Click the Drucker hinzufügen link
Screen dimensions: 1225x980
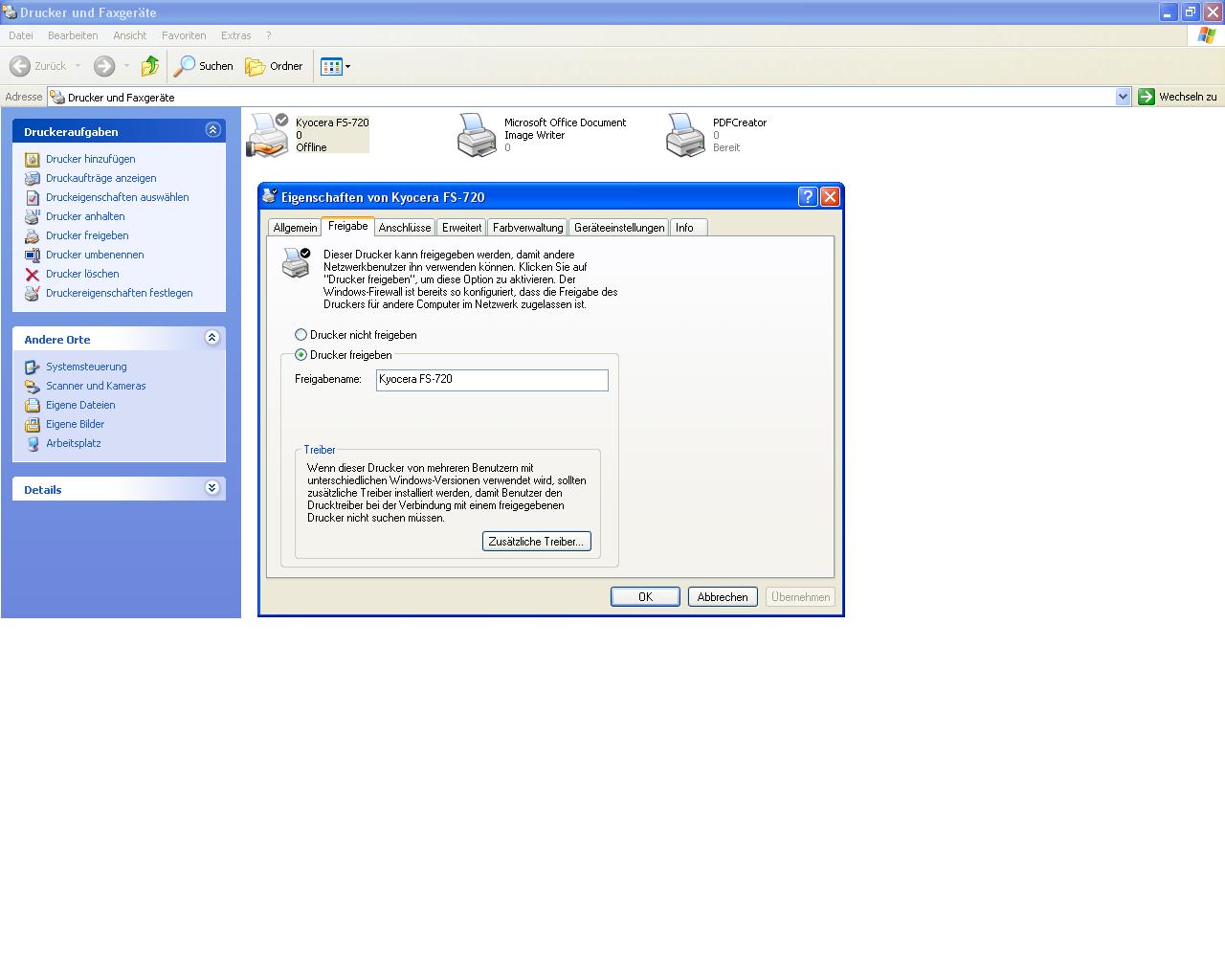pos(91,160)
